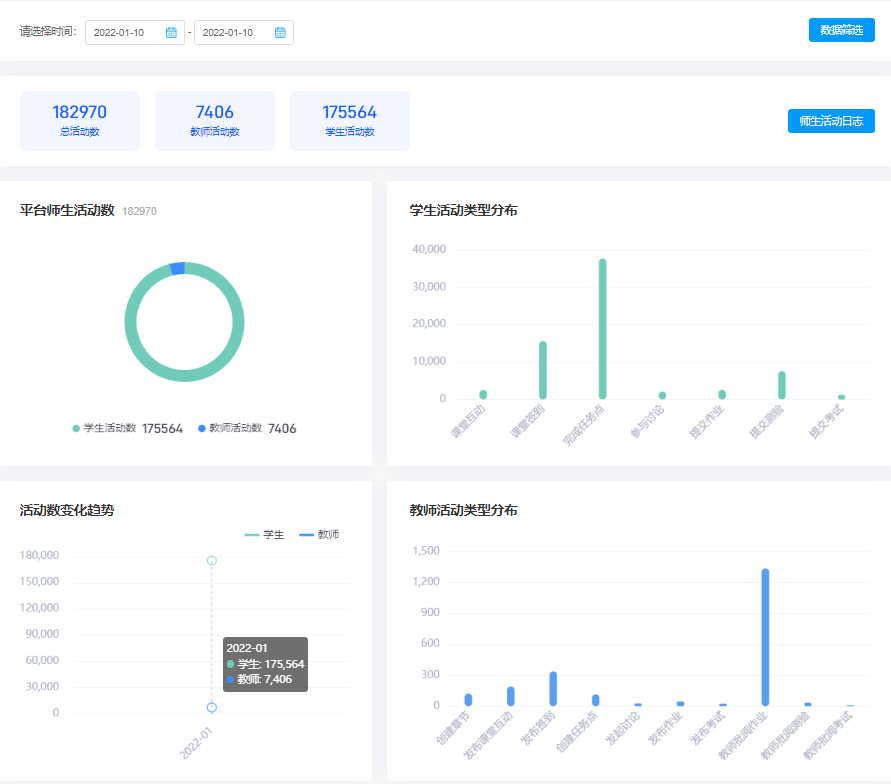Click the blue teacher segment of donut
This screenshot has width=891, height=784.
click(177, 268)
